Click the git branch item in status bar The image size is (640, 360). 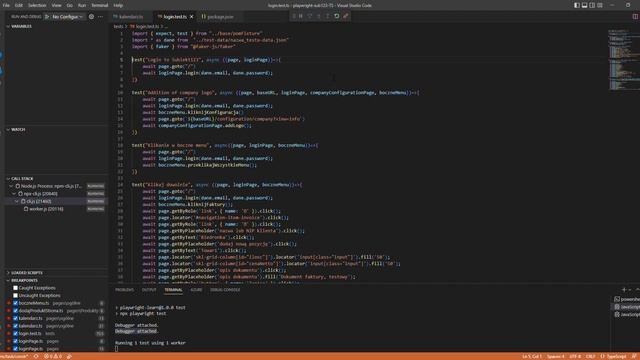pos(15,356)
